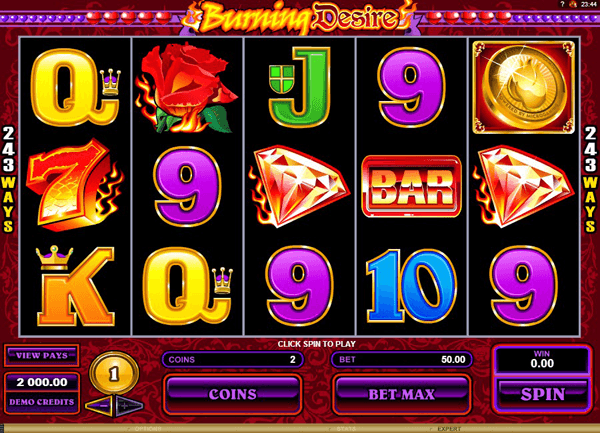This screenshot has height=433, width=600.
Task: Click the BET MAX button
Action: coord(401,394)
